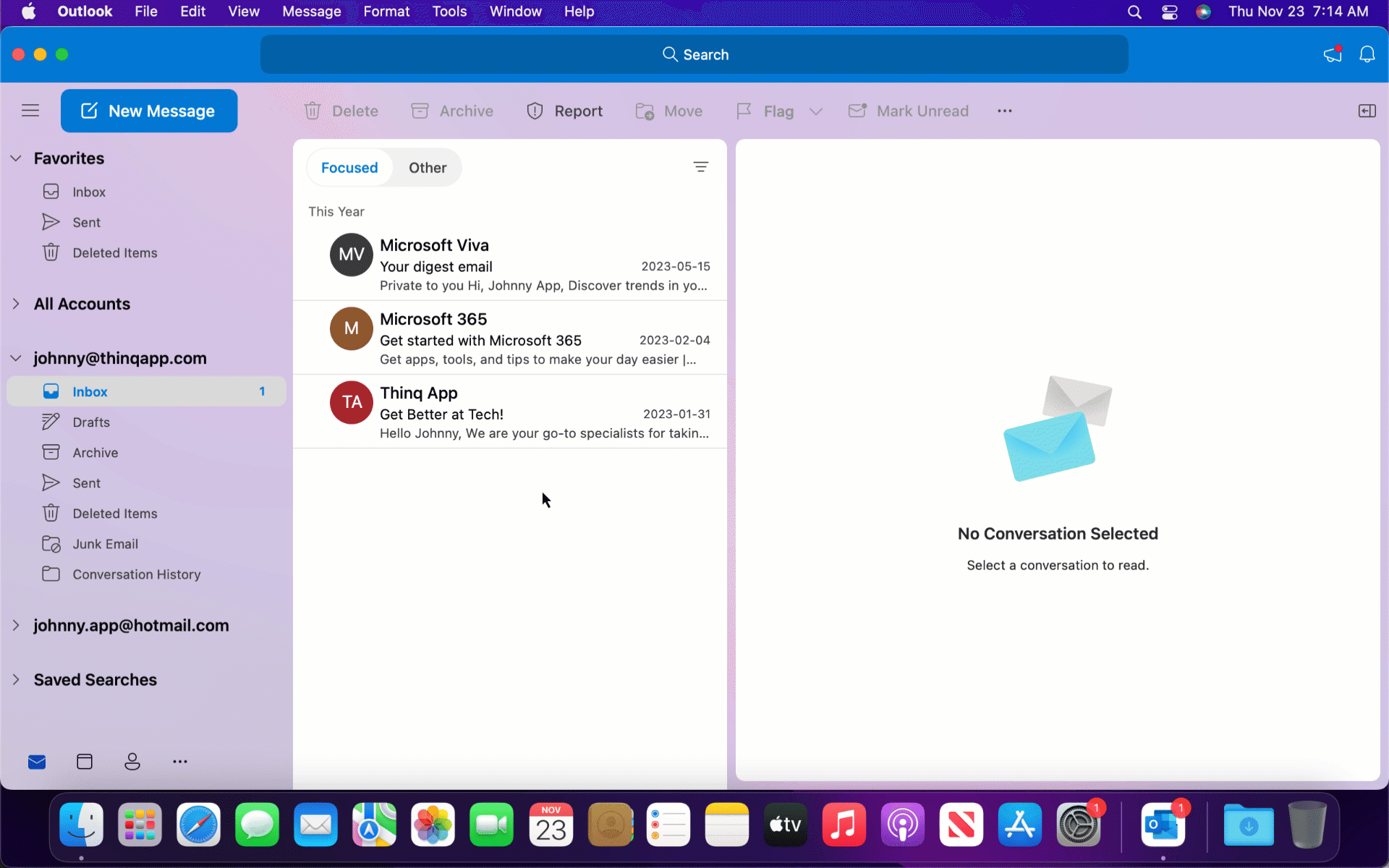Switch to Calendar view icon
Image resolution: width=1389 pixels, height=868 pixels.
85,762
